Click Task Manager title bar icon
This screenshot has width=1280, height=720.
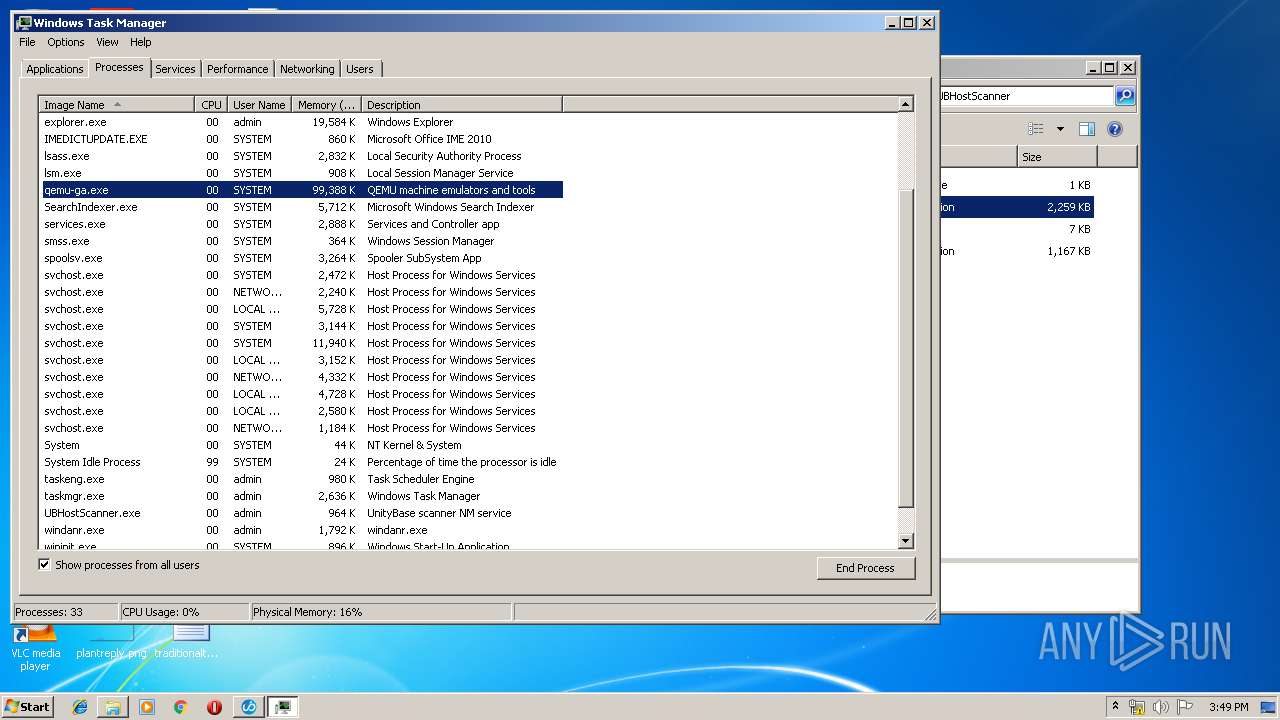click(23, 22)
